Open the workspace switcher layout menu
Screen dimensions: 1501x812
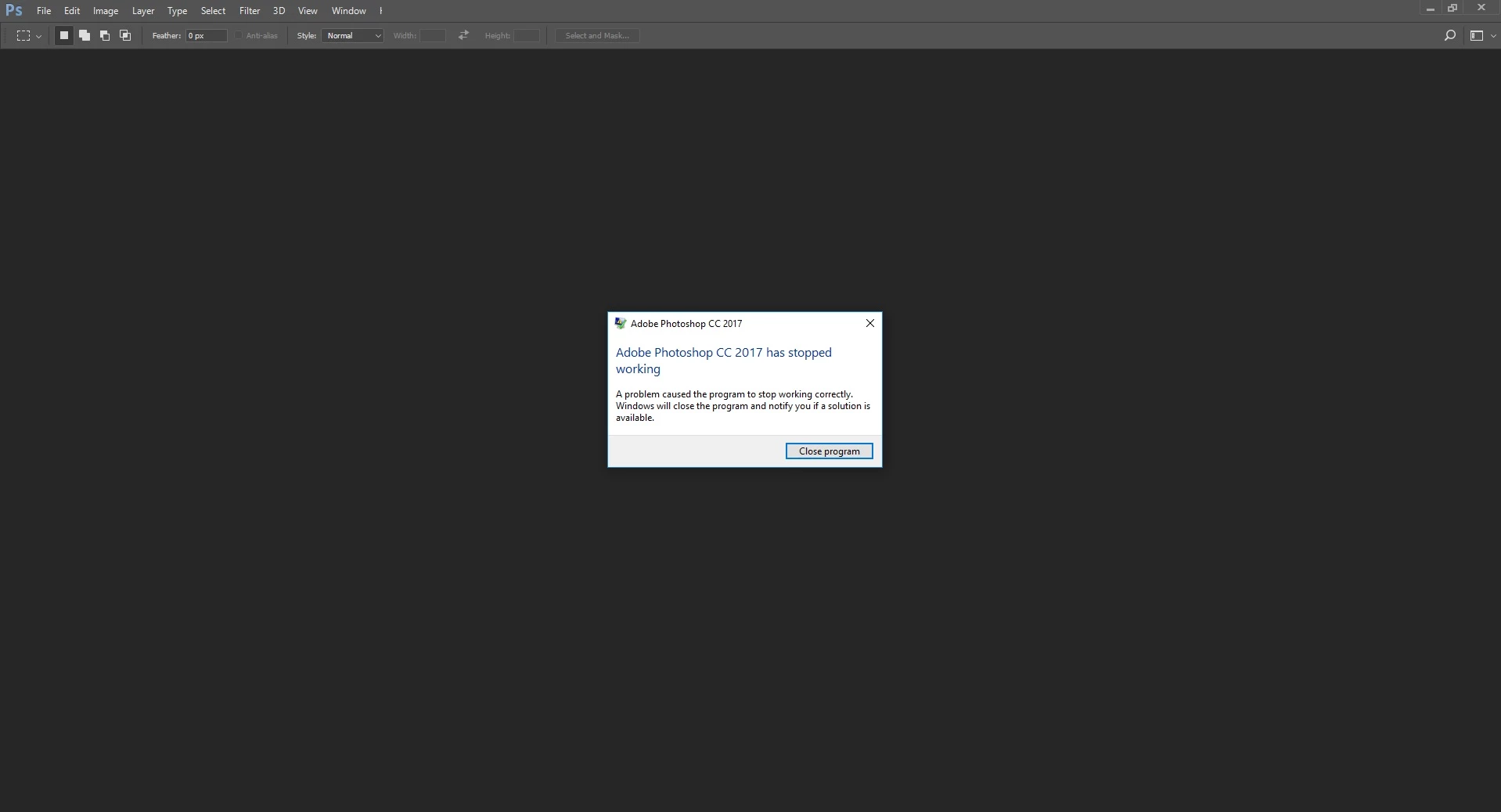pos(1483,35)
